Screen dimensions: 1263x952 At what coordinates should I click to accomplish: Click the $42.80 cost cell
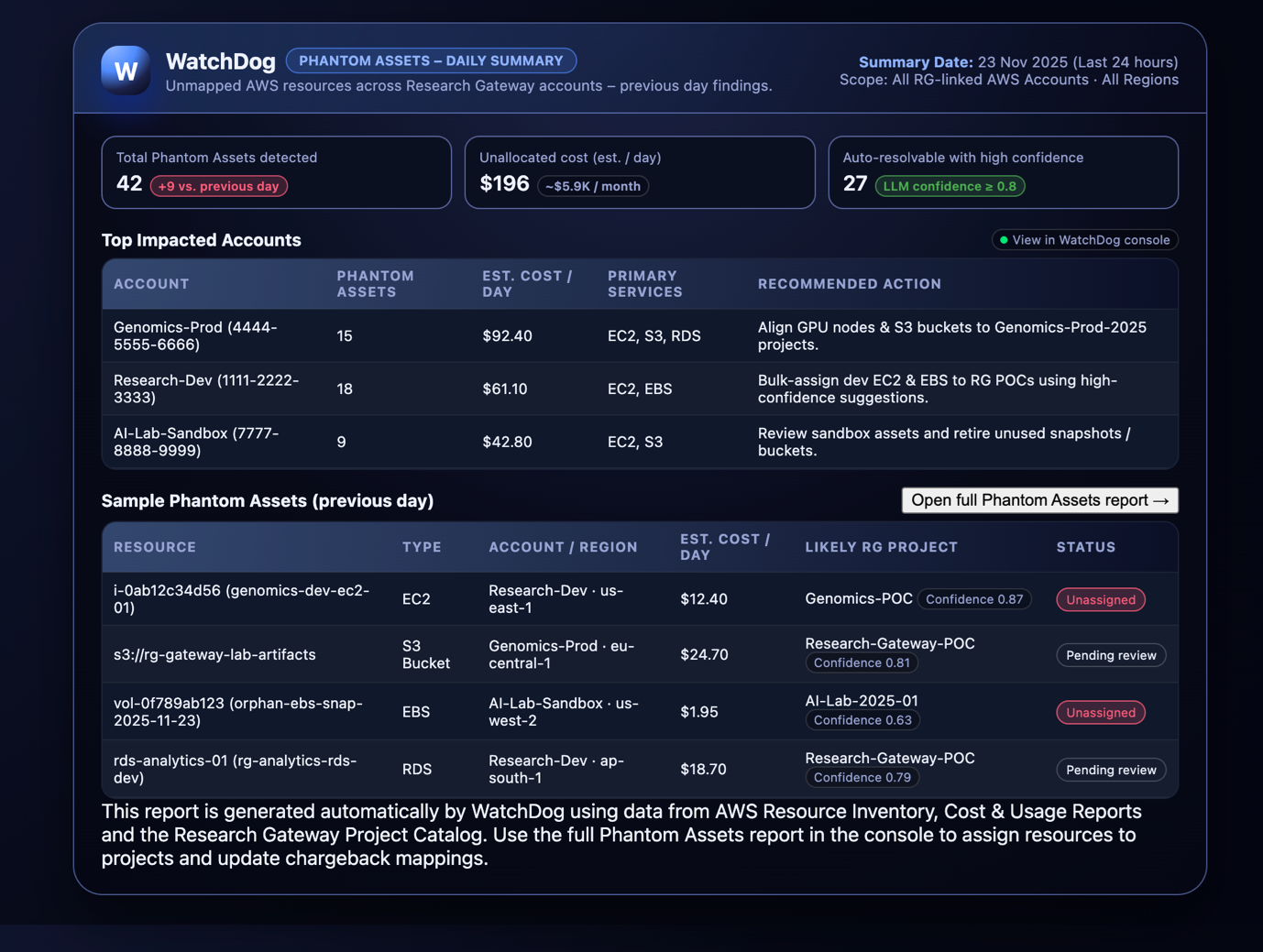coord(507,443)
